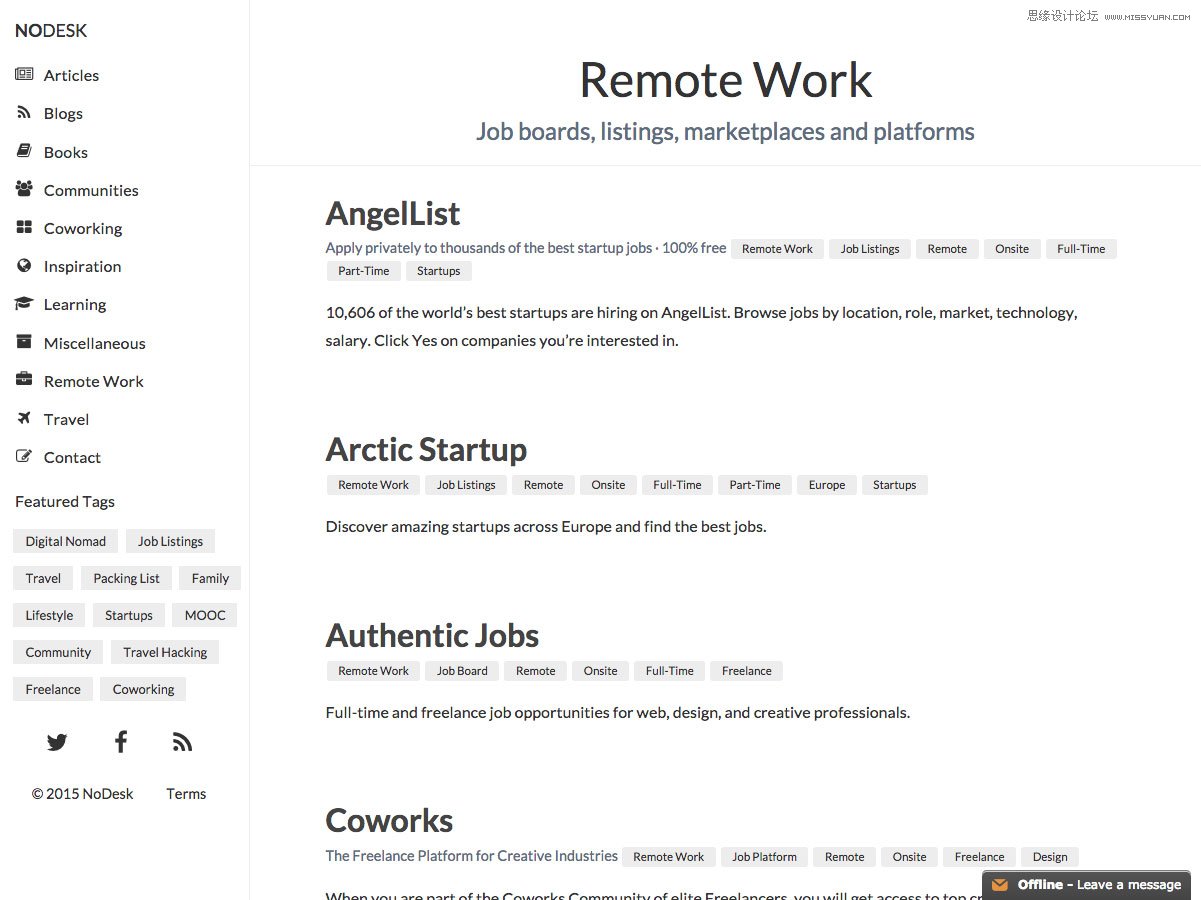
Task: Click AngelList's Remote Work tag
Action: [x=777, y=249]
